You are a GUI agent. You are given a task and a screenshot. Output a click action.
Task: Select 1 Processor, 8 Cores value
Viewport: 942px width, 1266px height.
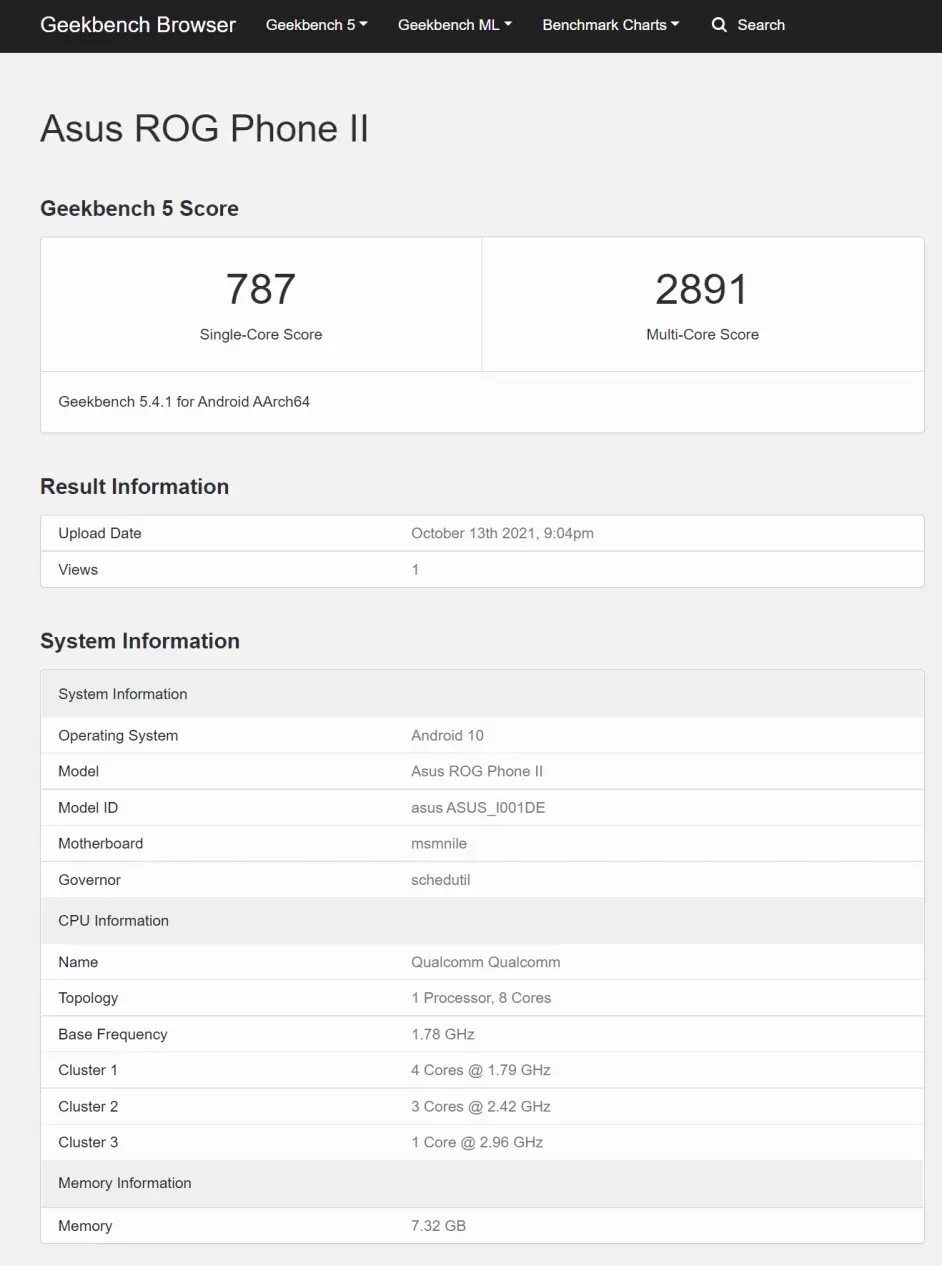(481, 998)
